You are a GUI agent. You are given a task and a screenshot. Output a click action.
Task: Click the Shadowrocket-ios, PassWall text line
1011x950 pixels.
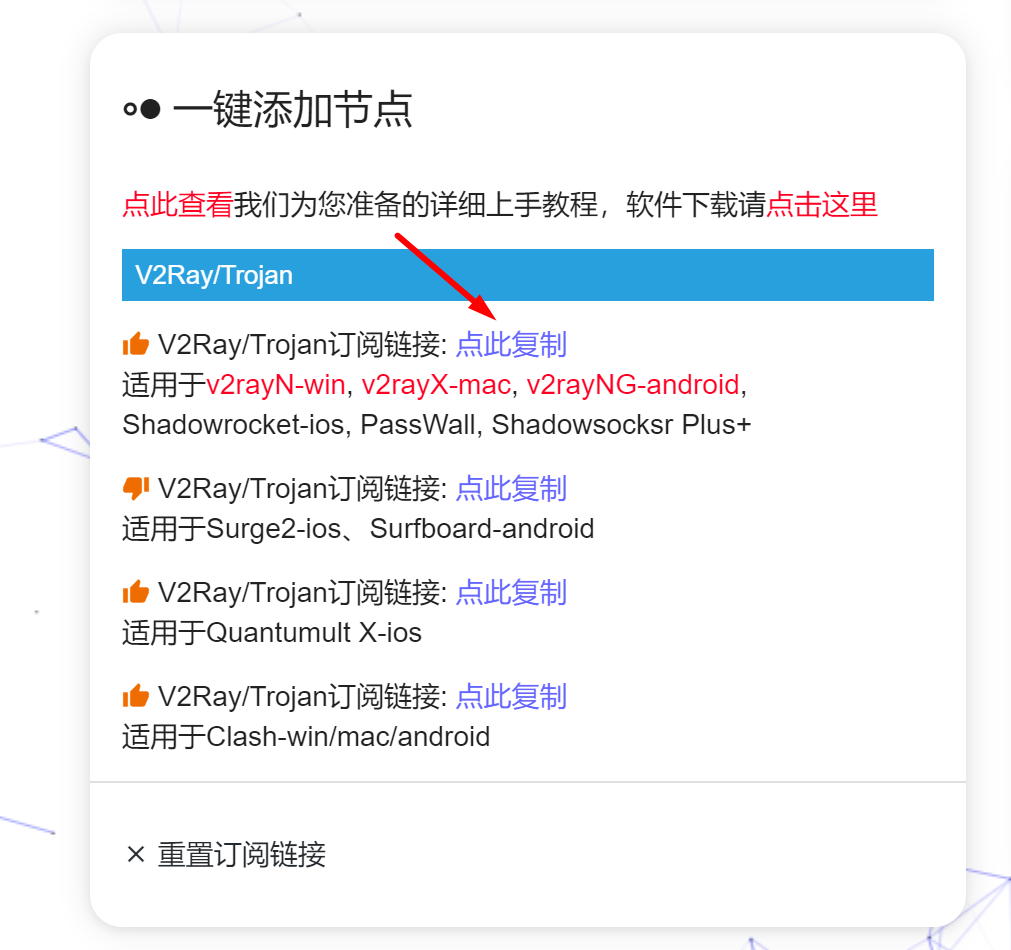click(x=437, y=425)
